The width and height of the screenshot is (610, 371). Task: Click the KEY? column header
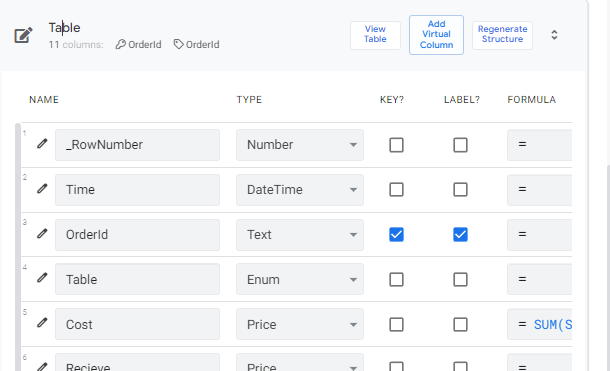[x=392, y=100]
